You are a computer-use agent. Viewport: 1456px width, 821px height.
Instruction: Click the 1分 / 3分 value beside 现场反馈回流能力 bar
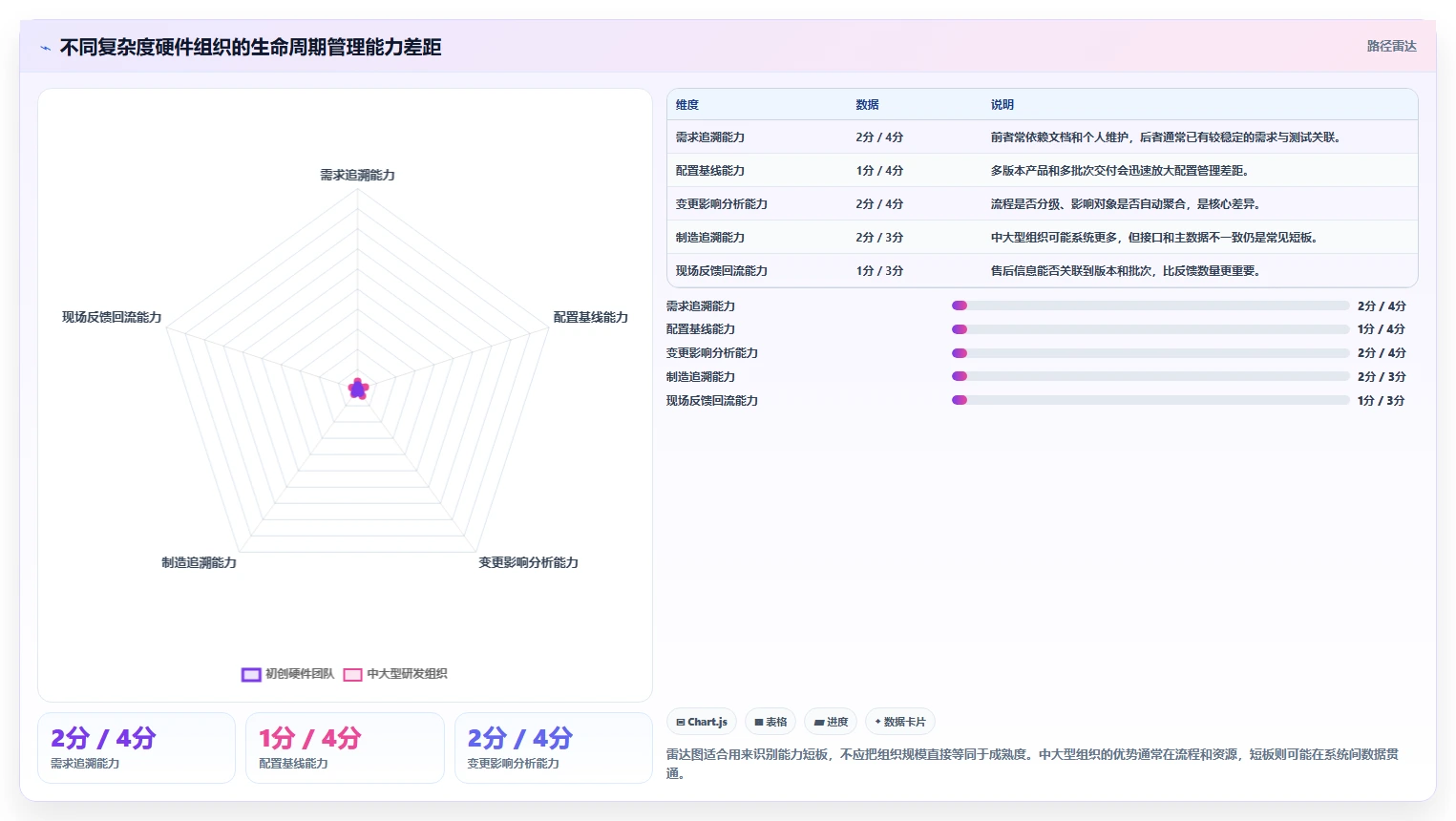tap(1382, 400)
